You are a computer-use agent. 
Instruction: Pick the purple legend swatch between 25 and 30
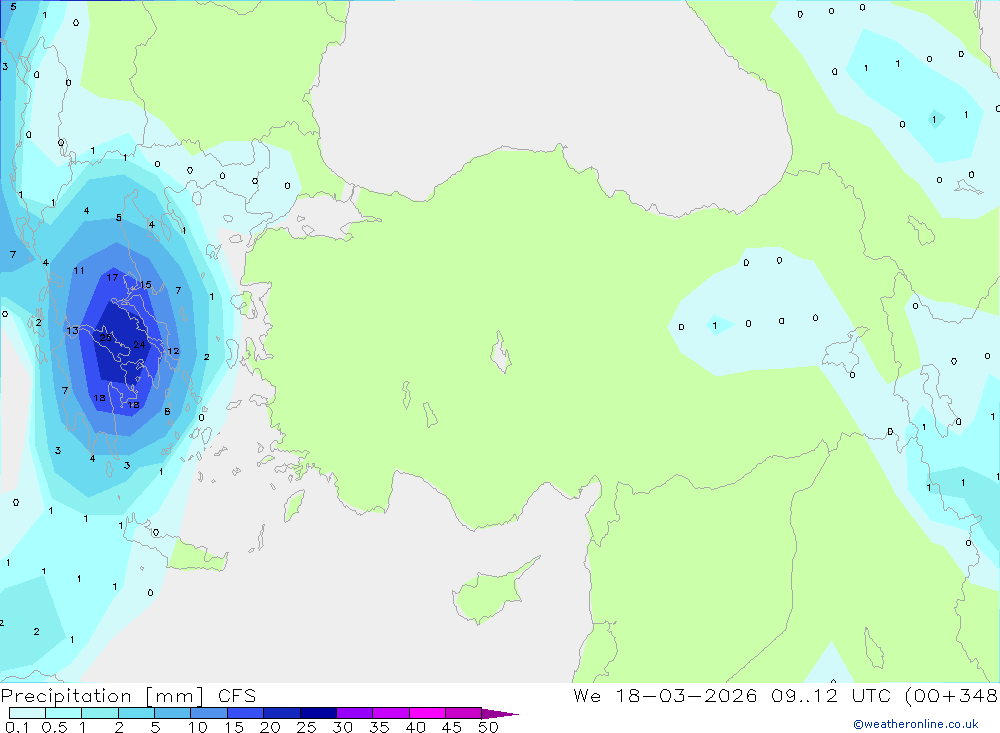tap(318, 713)
